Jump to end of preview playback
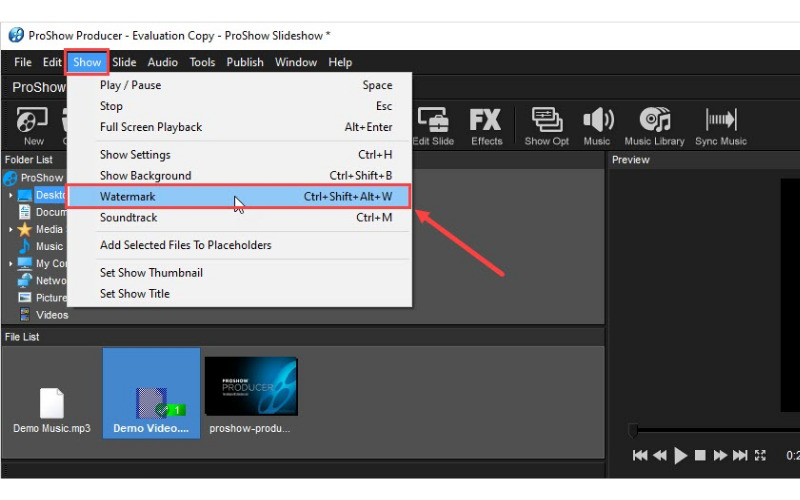 click(x=740, y=455)
